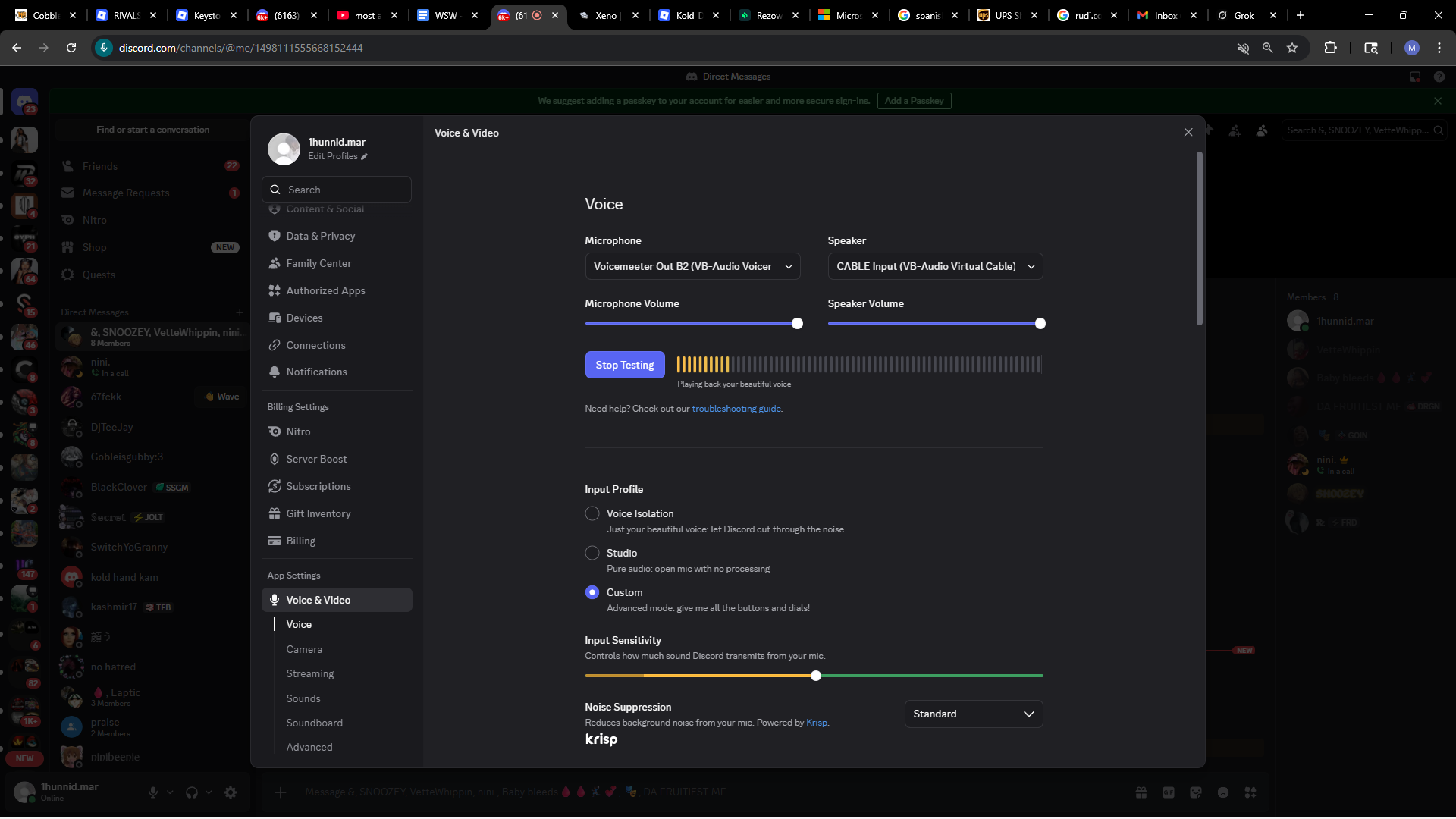Open Chrome extensions puzzle icon

click(x=1330, y=48)
